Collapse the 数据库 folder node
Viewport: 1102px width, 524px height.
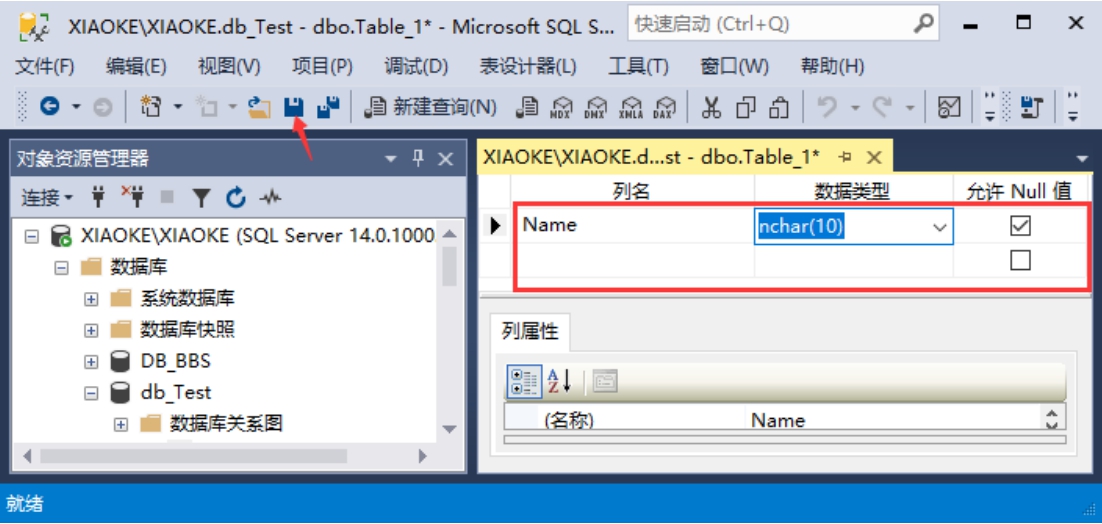tap(61, 268)
